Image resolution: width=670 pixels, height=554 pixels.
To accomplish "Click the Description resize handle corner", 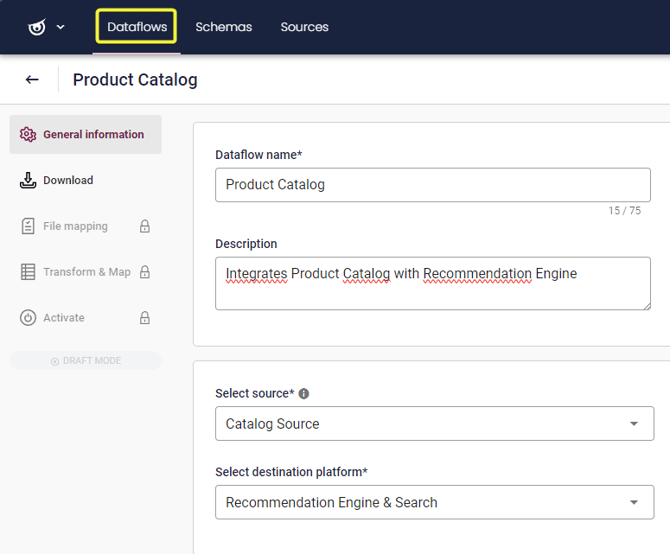I will click(647, 306).
